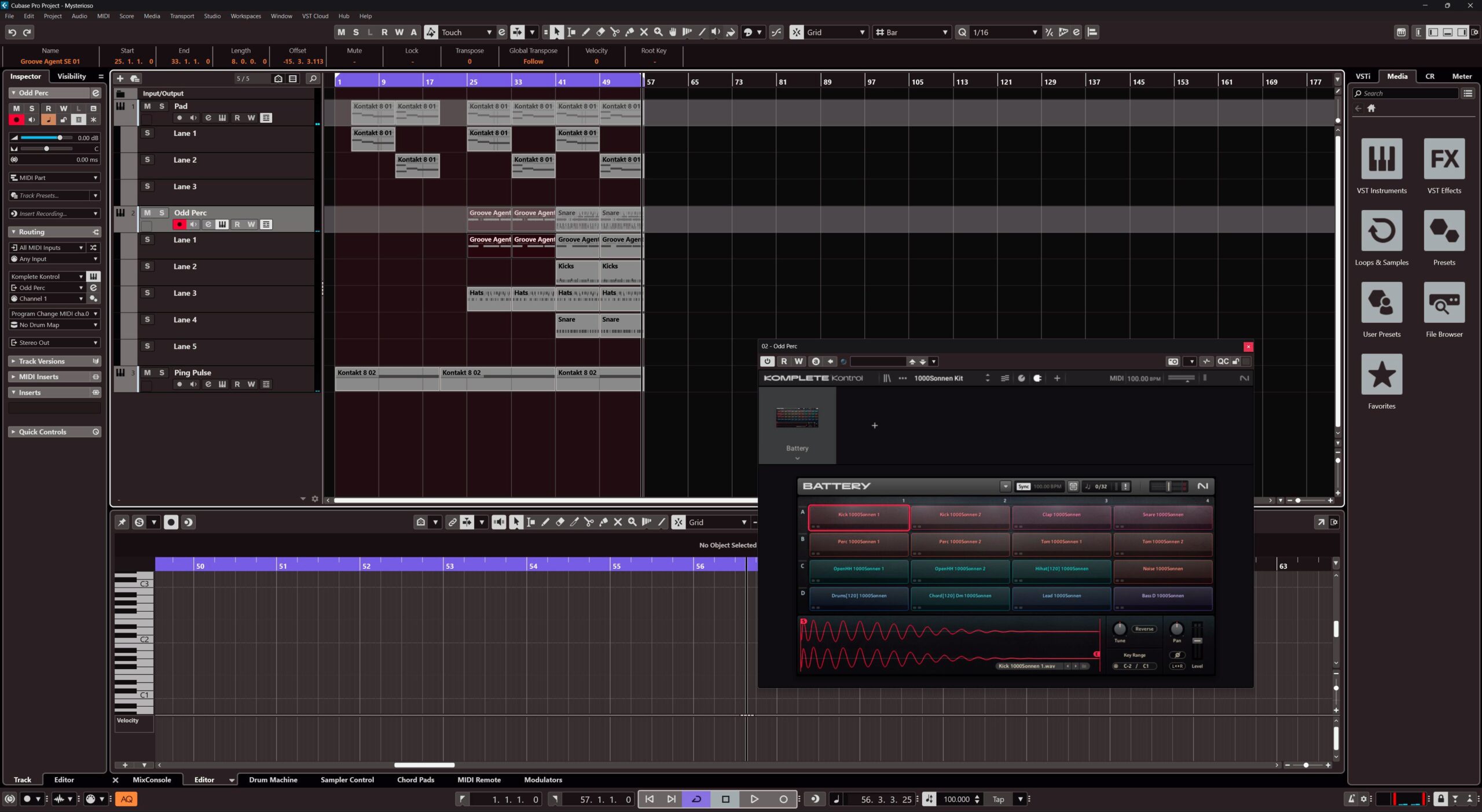Click the track list search magnifier icon
This screenshot has height=812, width=1482.
[313, 79]
